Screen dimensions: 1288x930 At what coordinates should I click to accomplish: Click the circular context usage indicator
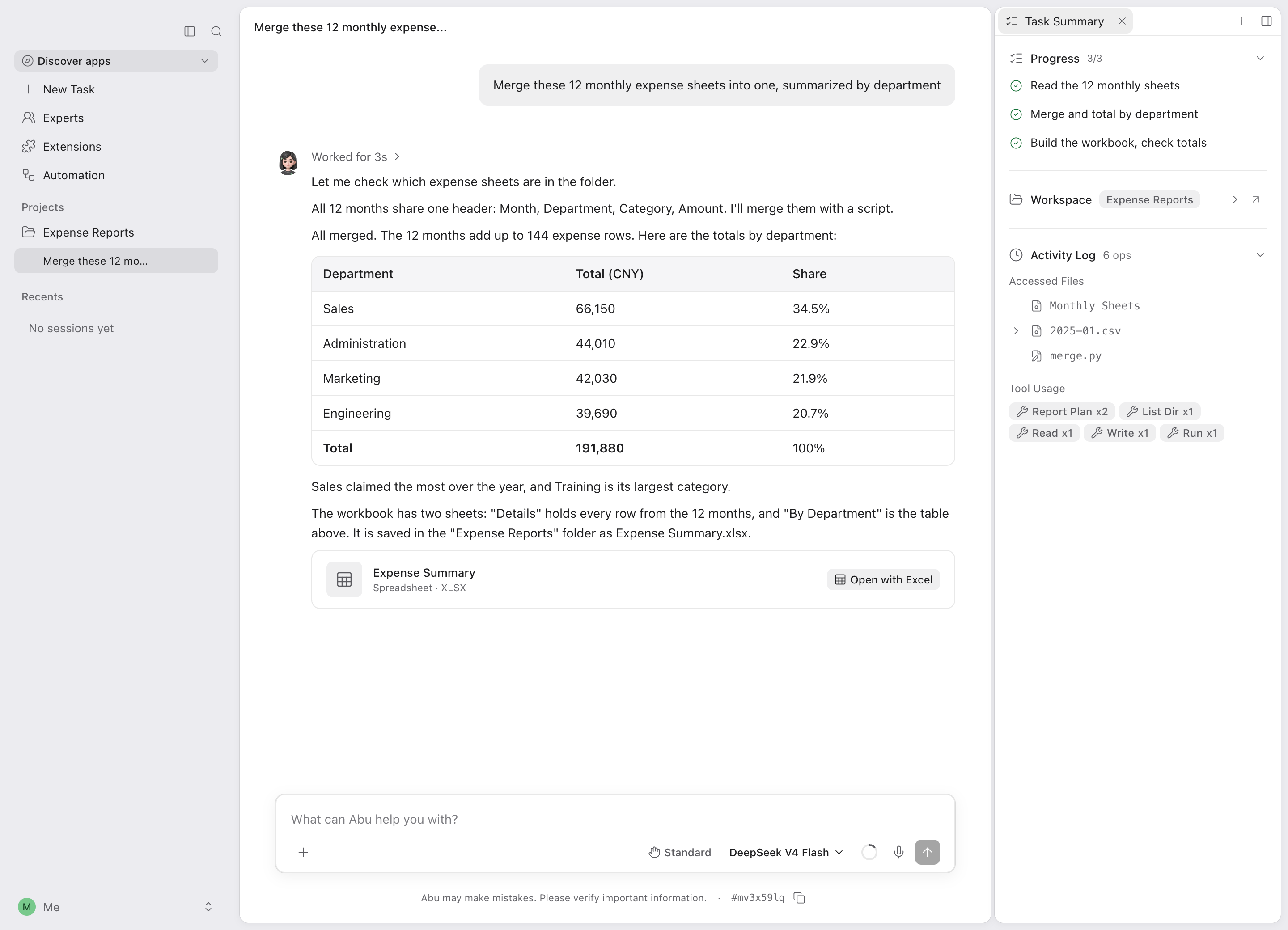(869, 852)
